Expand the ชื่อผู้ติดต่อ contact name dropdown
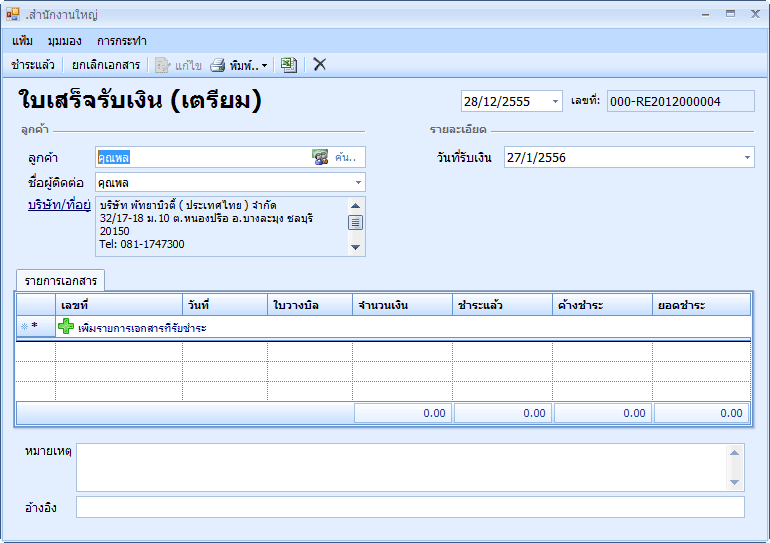The image size is (770, 543). [x=357, y=183]
